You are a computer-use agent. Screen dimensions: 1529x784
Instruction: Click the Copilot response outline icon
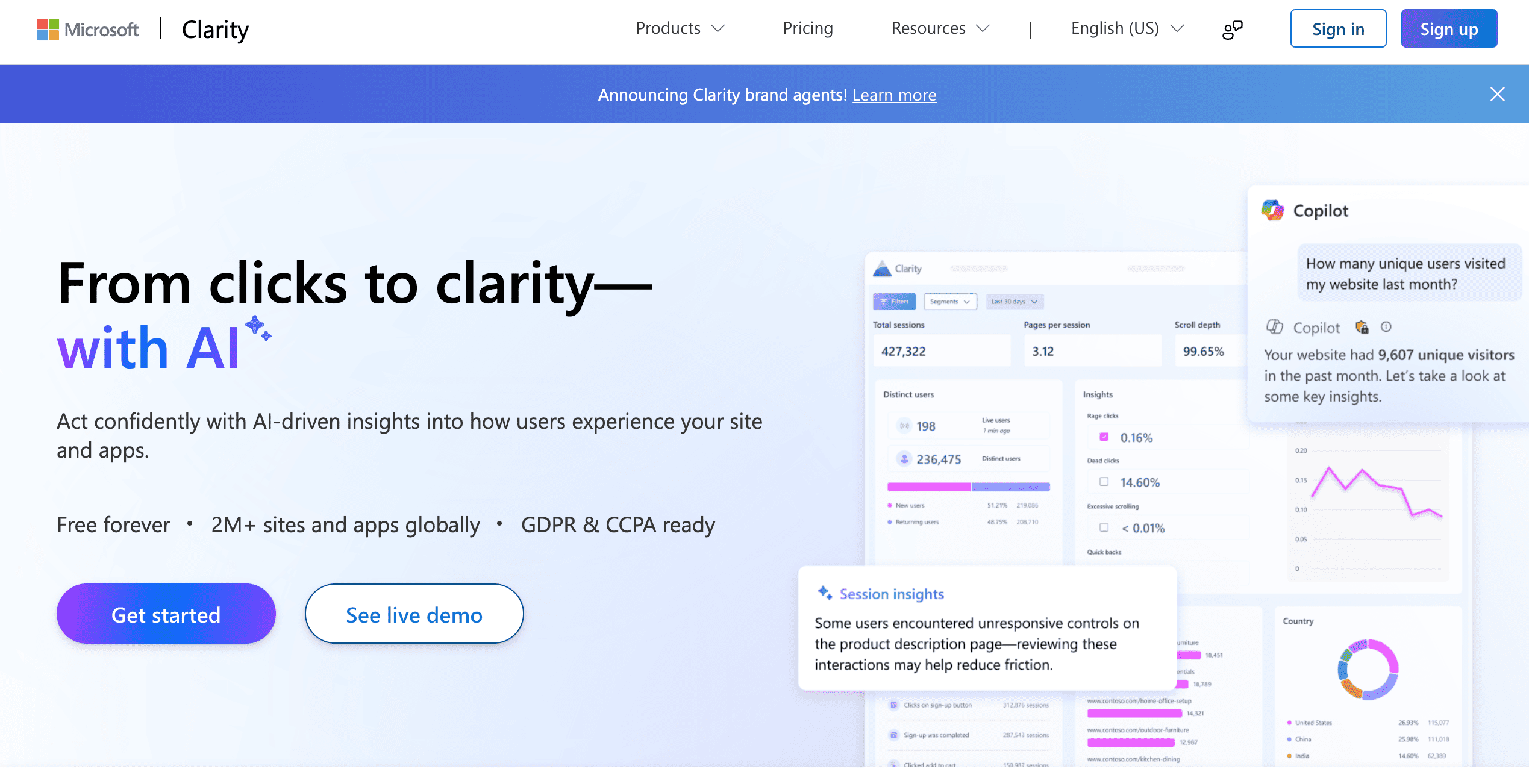(x=1274, y=327)
